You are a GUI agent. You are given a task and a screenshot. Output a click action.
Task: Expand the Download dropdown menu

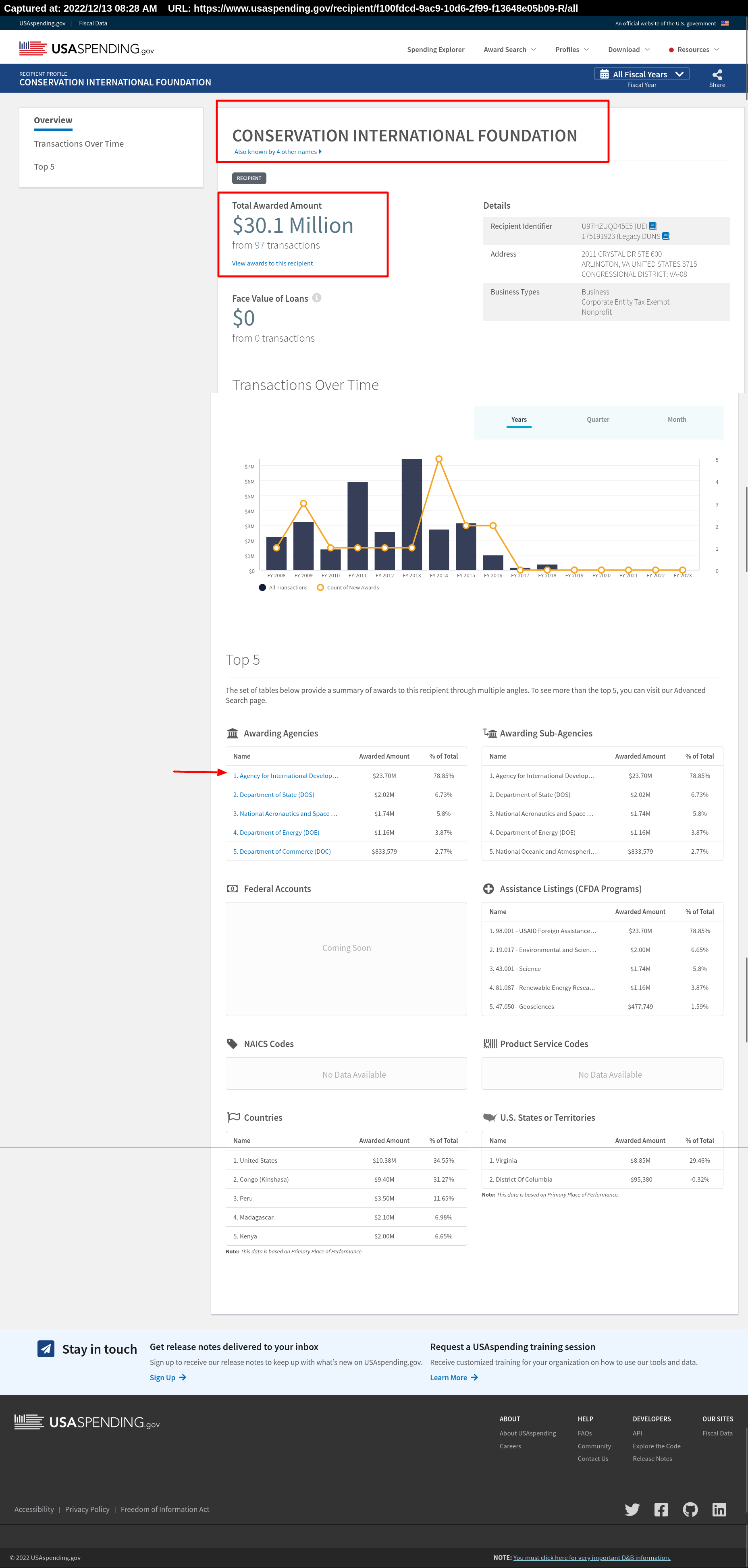click(x=628, y=49)
